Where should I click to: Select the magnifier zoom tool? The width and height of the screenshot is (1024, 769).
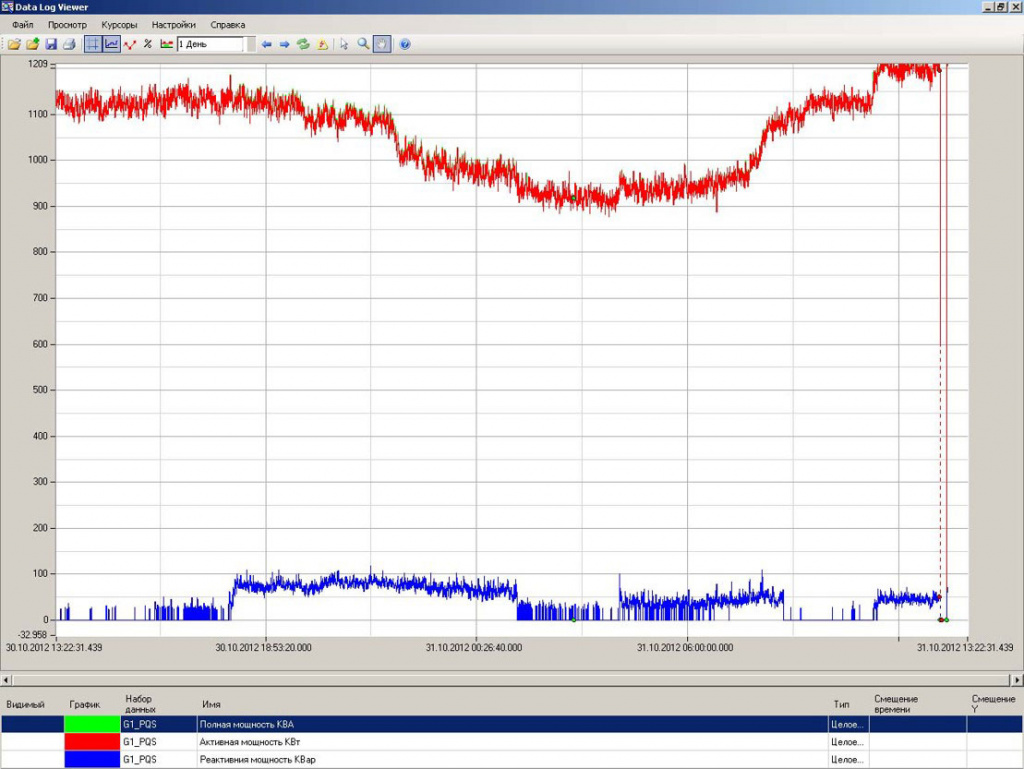coord(363,44)
